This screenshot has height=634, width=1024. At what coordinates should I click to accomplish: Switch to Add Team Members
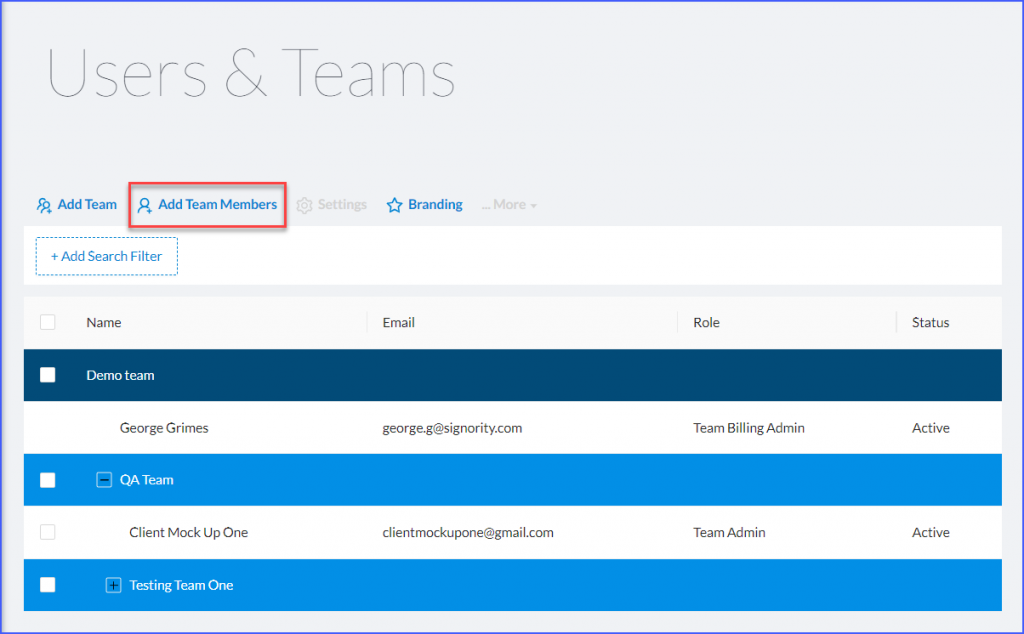coord(216,204)
